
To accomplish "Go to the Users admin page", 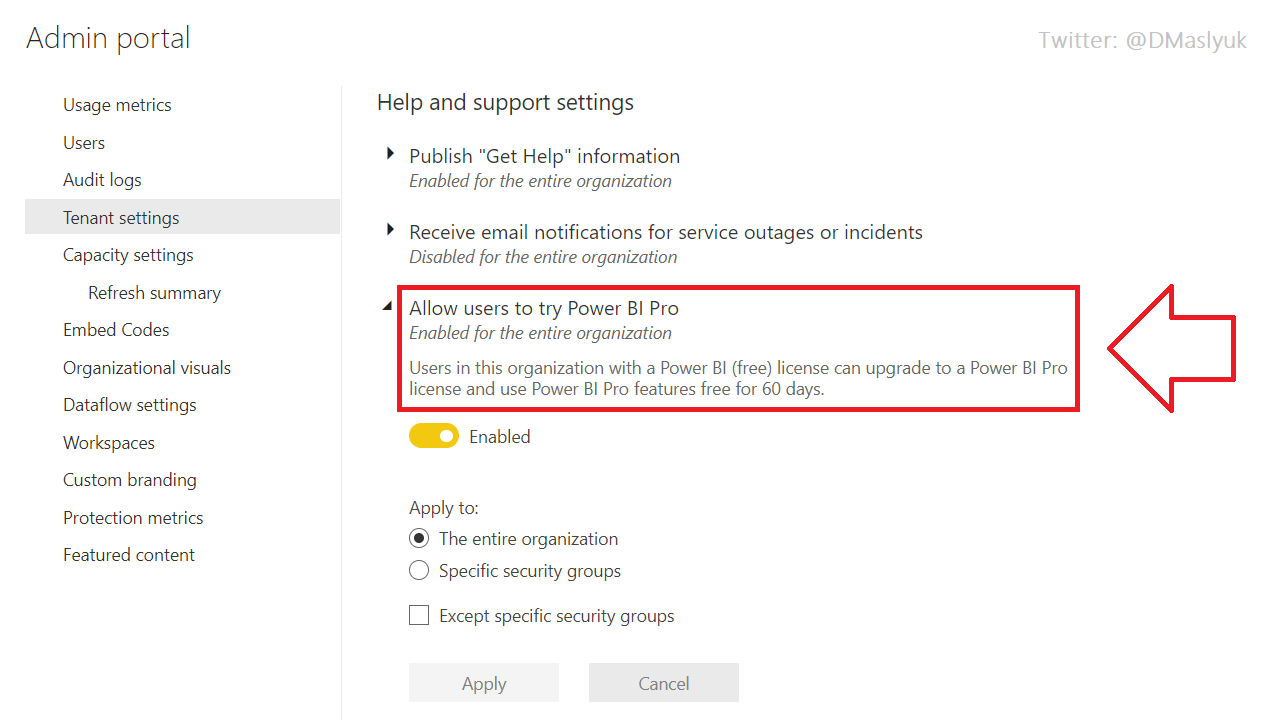I will click(84, 143).
